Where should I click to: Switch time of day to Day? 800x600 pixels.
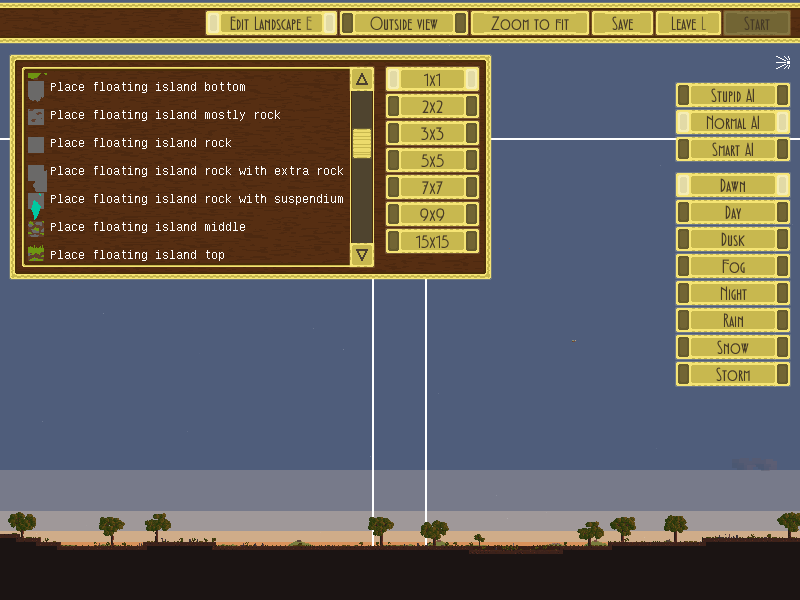(x=733, y=213)
